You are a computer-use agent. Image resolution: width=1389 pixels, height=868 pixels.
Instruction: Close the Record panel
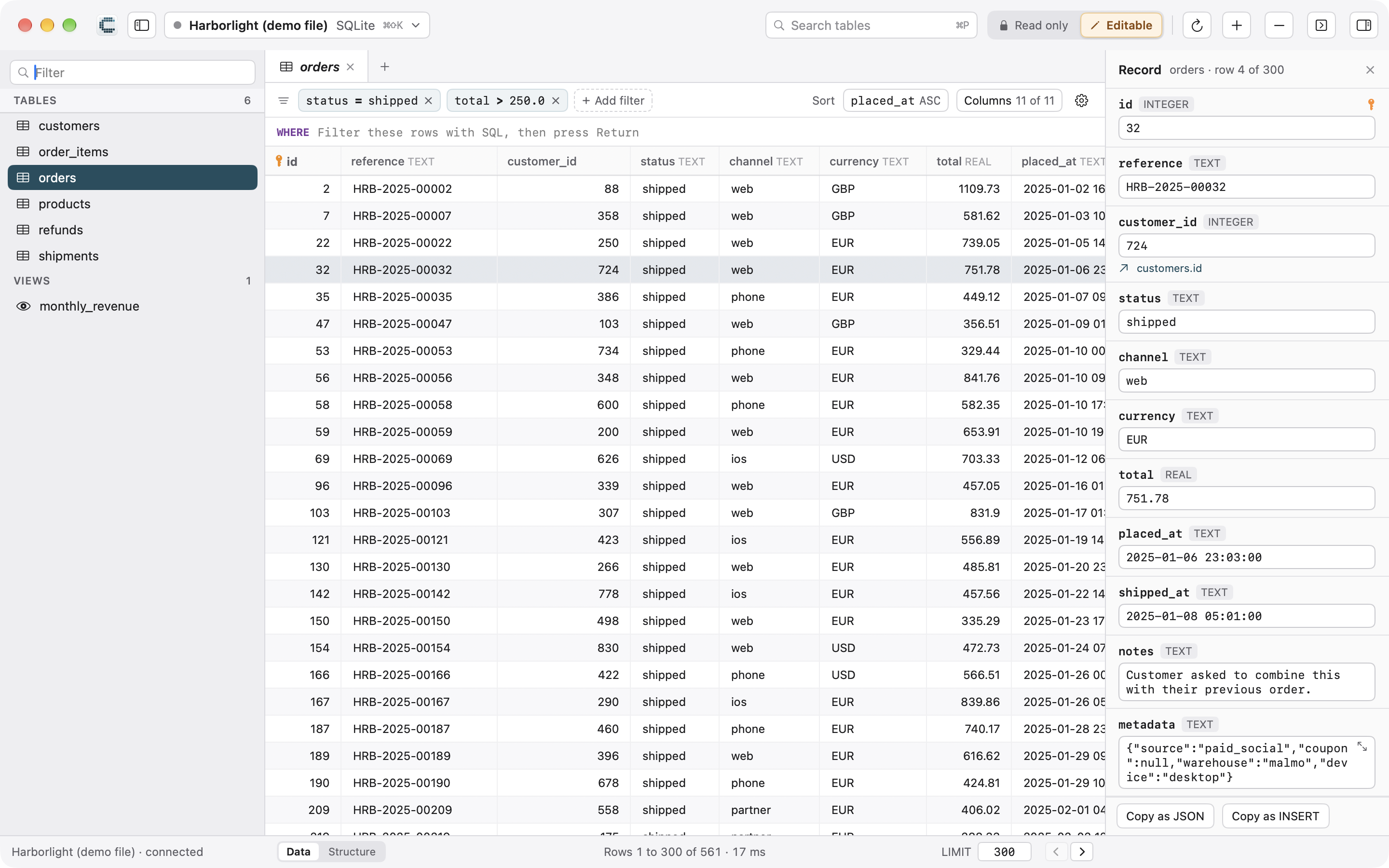[1370, 69]
